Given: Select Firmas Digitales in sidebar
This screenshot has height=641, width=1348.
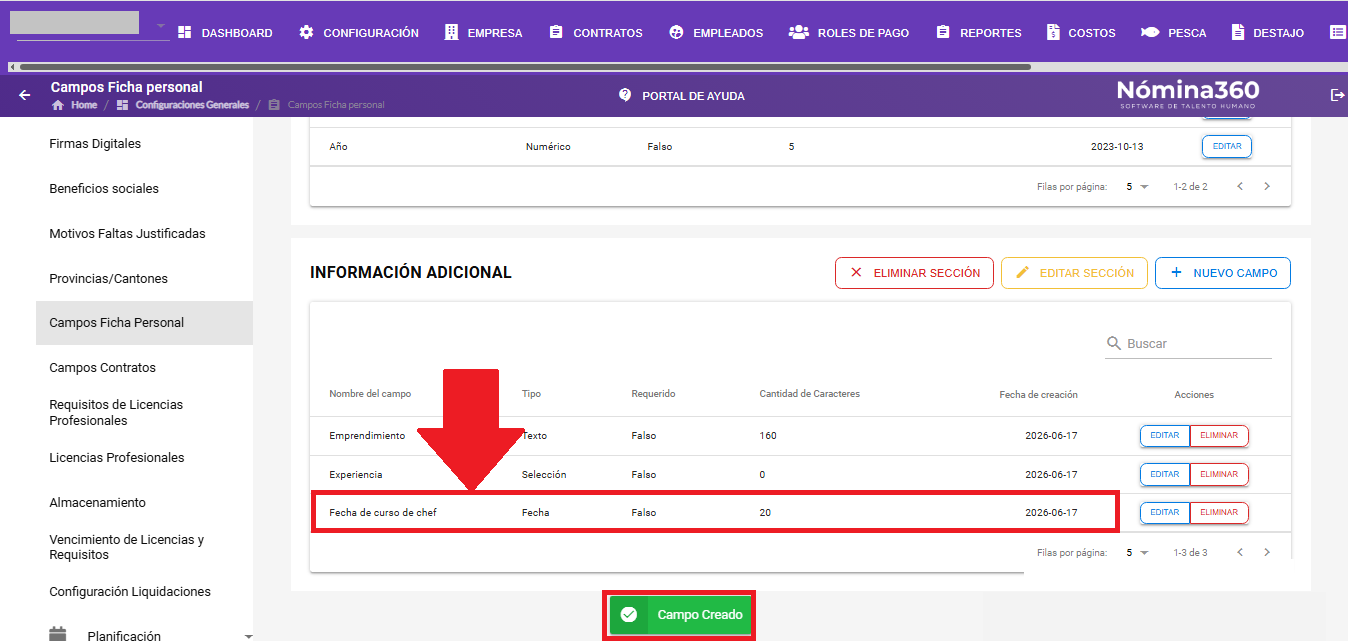Looking at the screenshot, I should point(95,144).
